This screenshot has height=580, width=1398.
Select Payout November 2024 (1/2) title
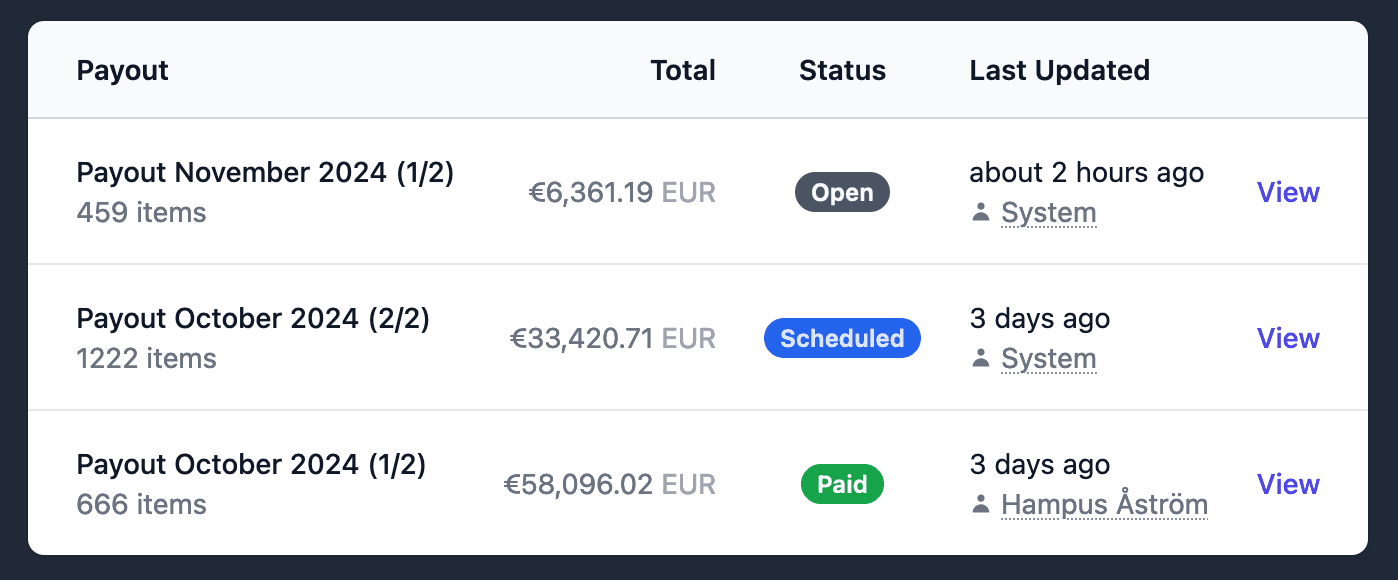click(x=265, y=173)
